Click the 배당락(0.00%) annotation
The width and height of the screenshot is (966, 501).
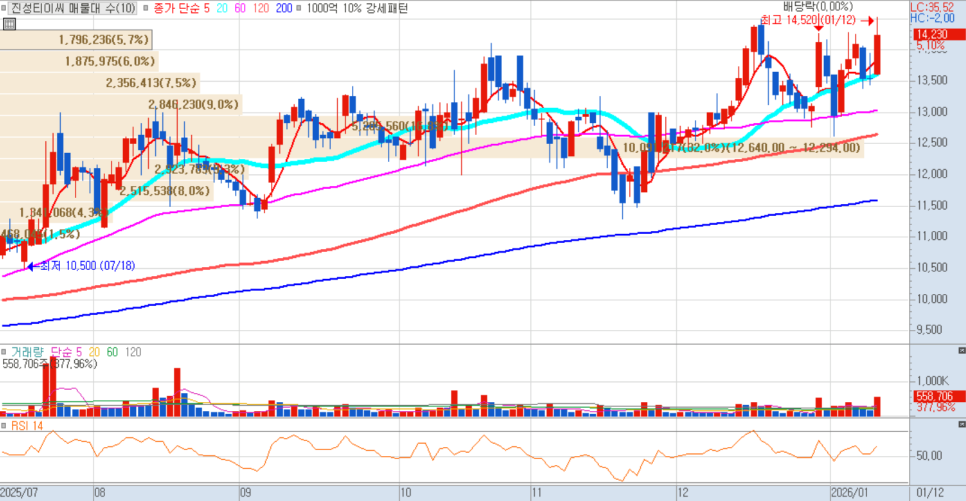818,7
